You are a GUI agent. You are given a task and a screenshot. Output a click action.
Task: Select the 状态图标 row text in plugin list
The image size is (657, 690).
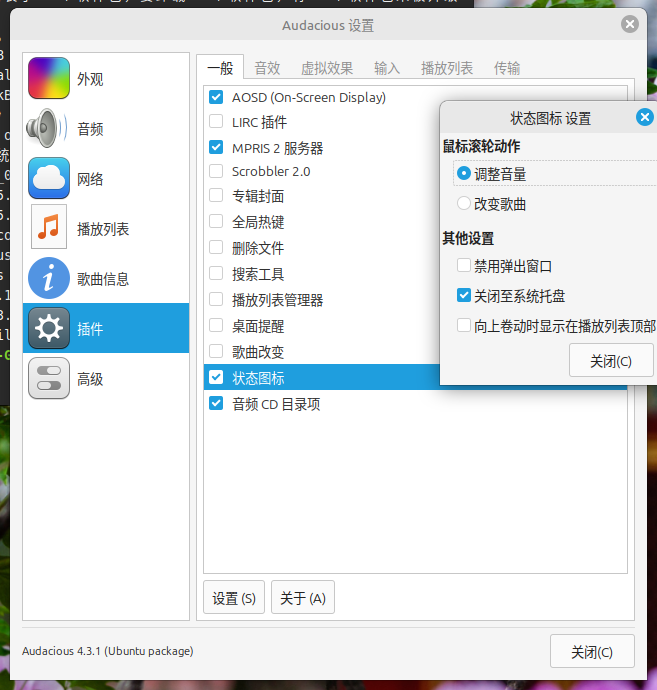(258, 378)
